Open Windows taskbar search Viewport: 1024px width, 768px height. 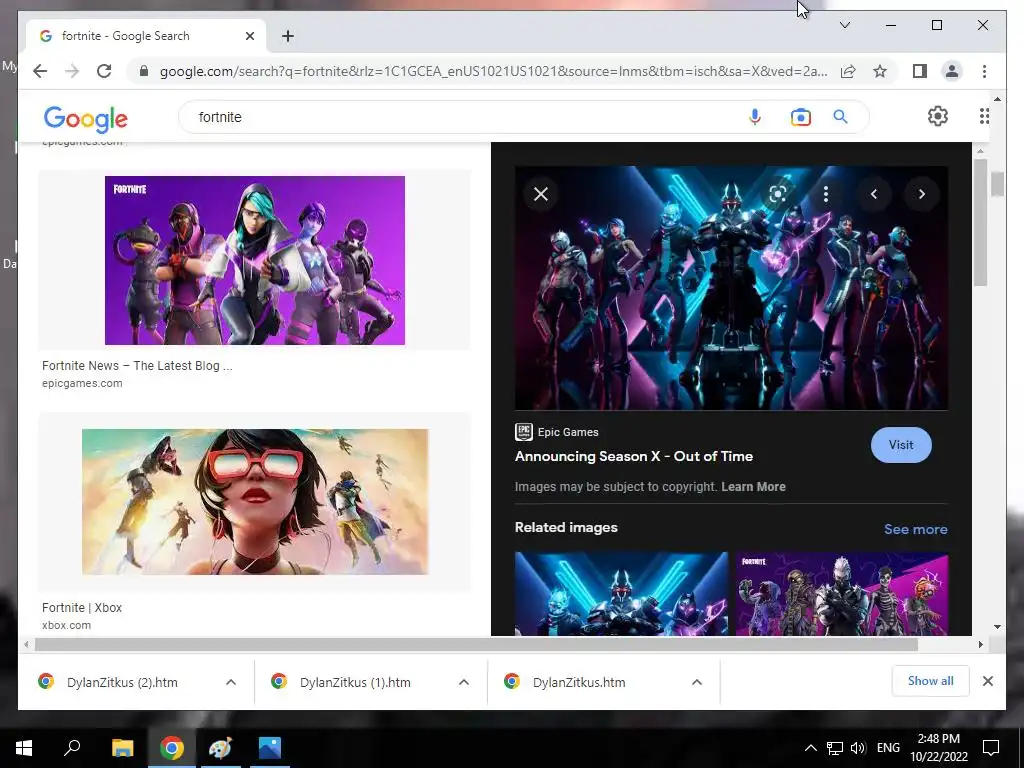pos(72,748)
